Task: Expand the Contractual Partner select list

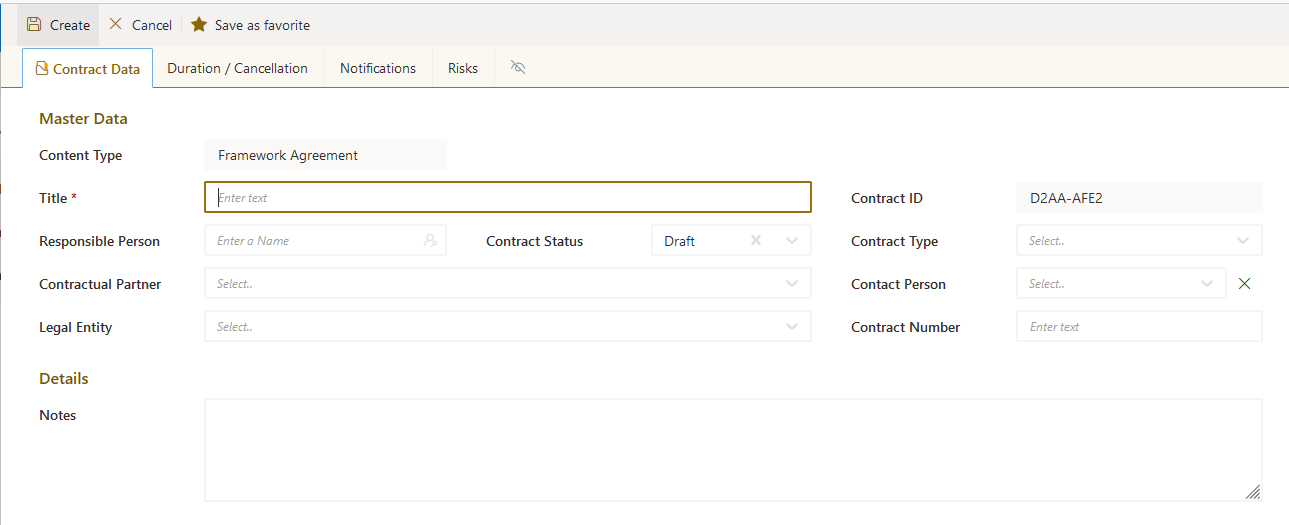Action: 508,284
